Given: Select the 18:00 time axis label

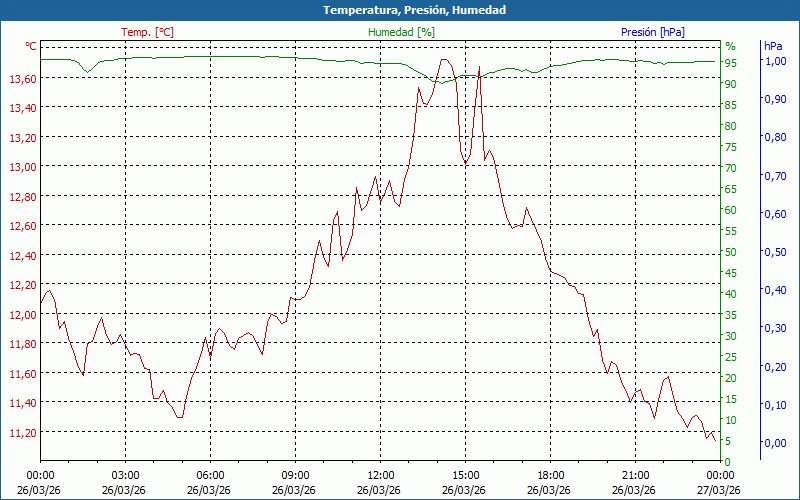Looking at the screenshot, I should [x=550, y=475].
